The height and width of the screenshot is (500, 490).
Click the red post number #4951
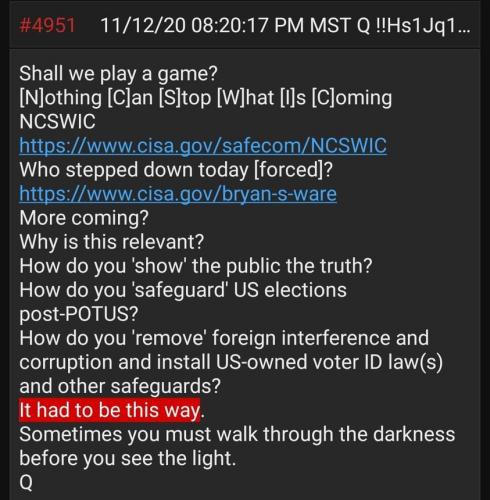point(47,25)
